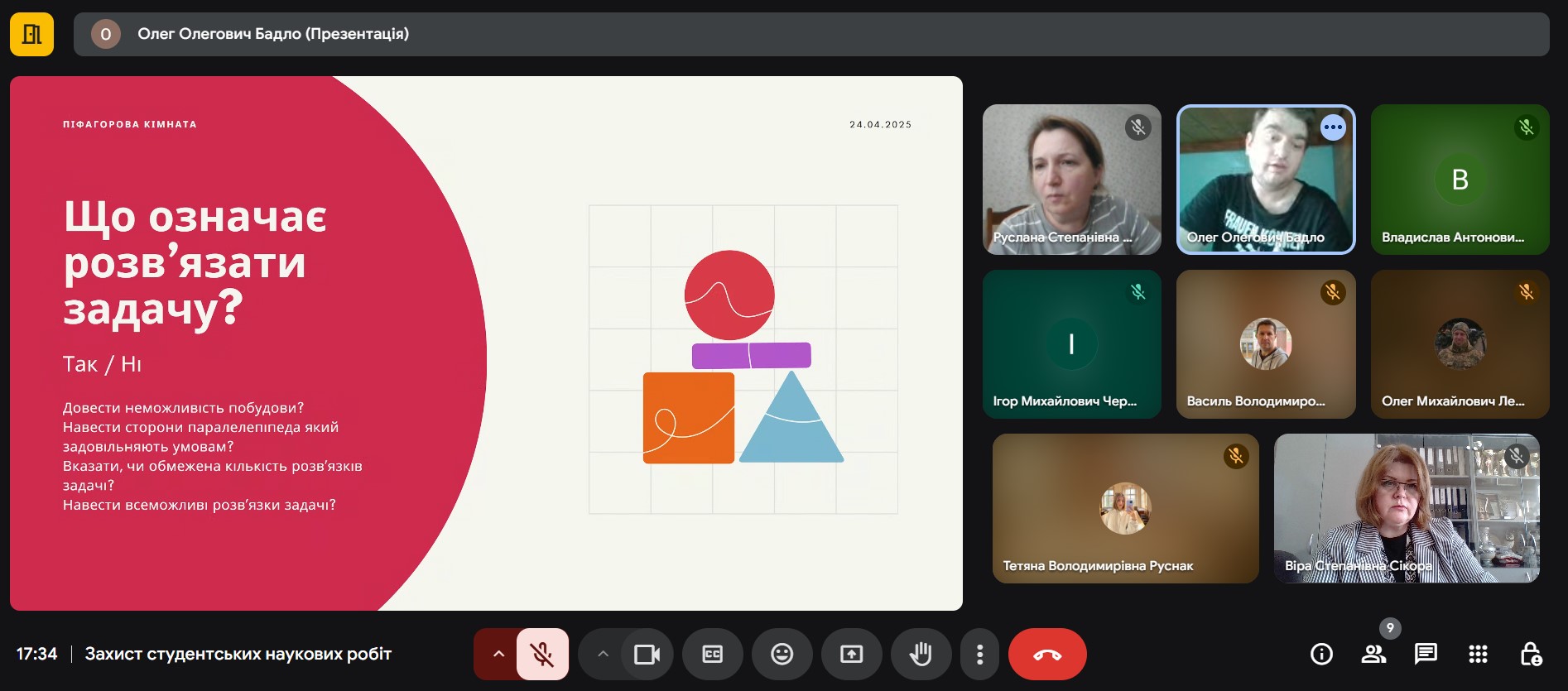
Task: Expand audio settings arrow next to microphone
Action: (x=498, y=655)
